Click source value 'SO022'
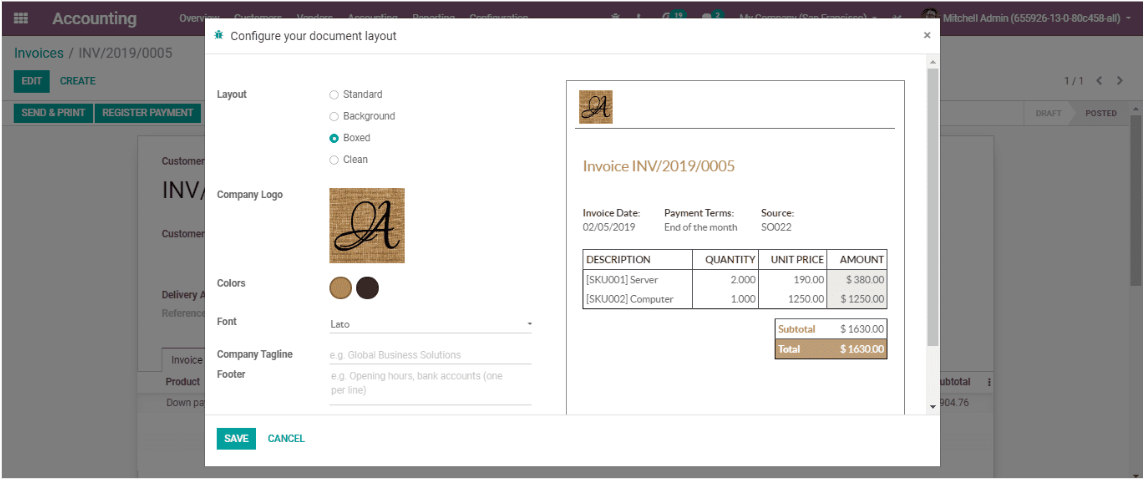 (776, 227)
